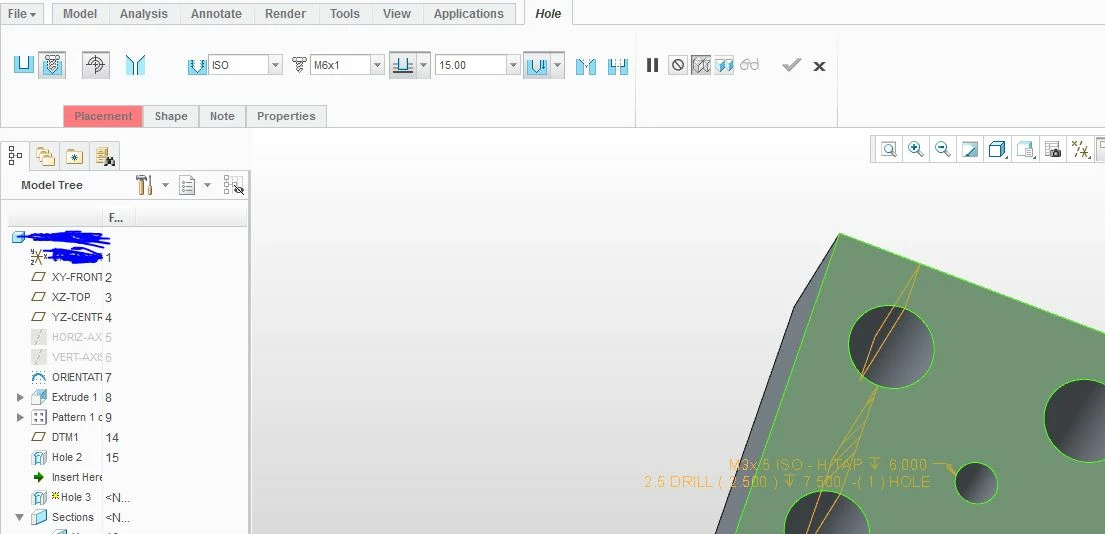The height and width of the screenshot is (534, 1105).
Task: Expand the Pattern 1 feature
Action: tap(20, 417)
